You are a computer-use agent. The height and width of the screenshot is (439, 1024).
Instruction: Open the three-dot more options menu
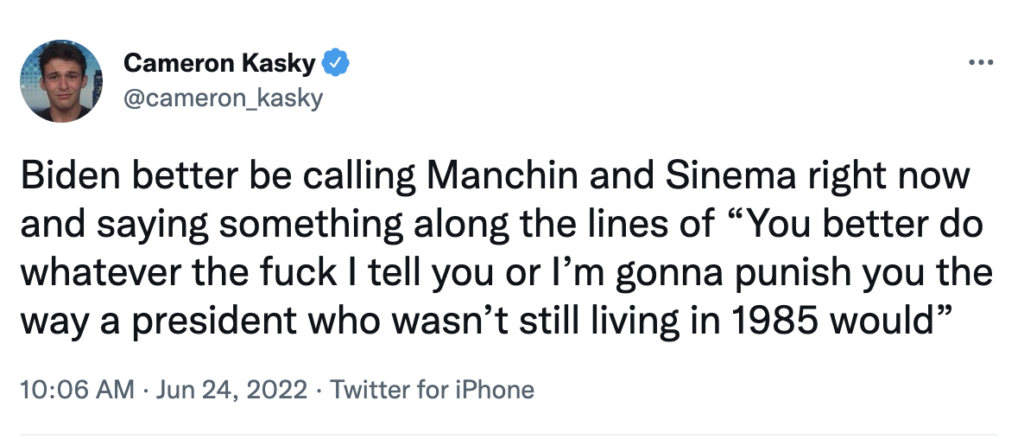[x=982, y=63]
